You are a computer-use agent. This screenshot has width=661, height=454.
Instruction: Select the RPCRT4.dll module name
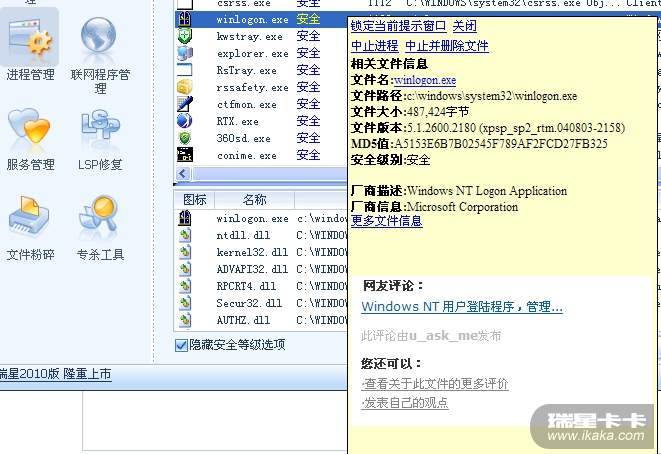246,286
